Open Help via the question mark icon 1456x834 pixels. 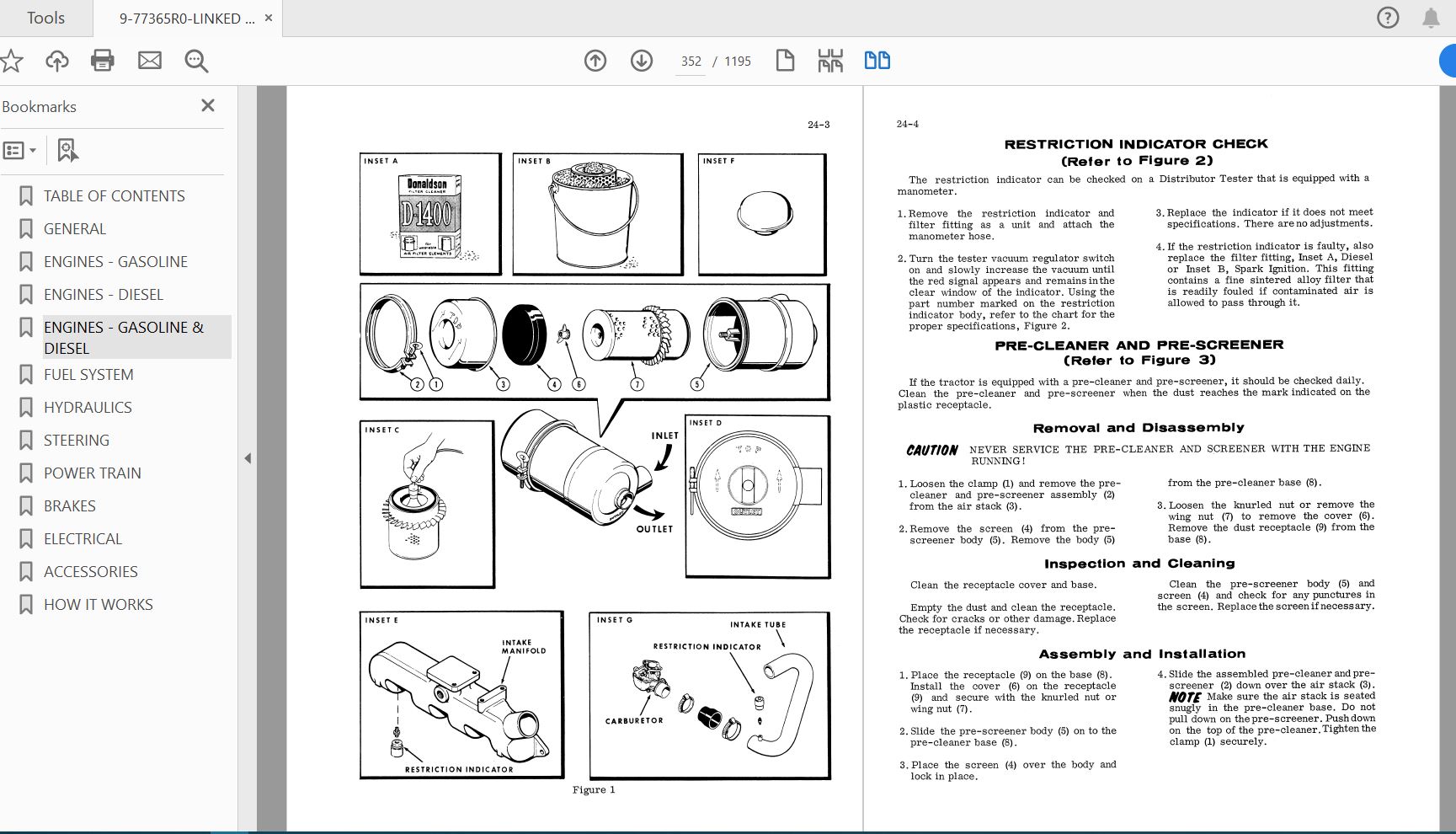click(1387, 17)
